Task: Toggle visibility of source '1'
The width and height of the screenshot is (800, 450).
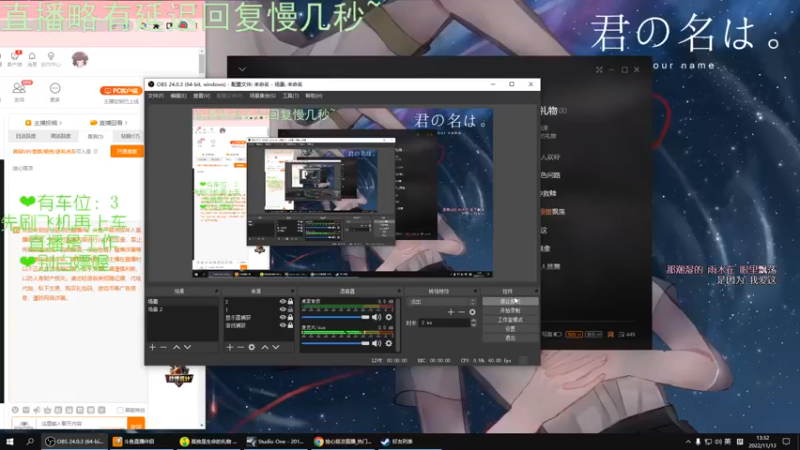Action: coord(283,309)
